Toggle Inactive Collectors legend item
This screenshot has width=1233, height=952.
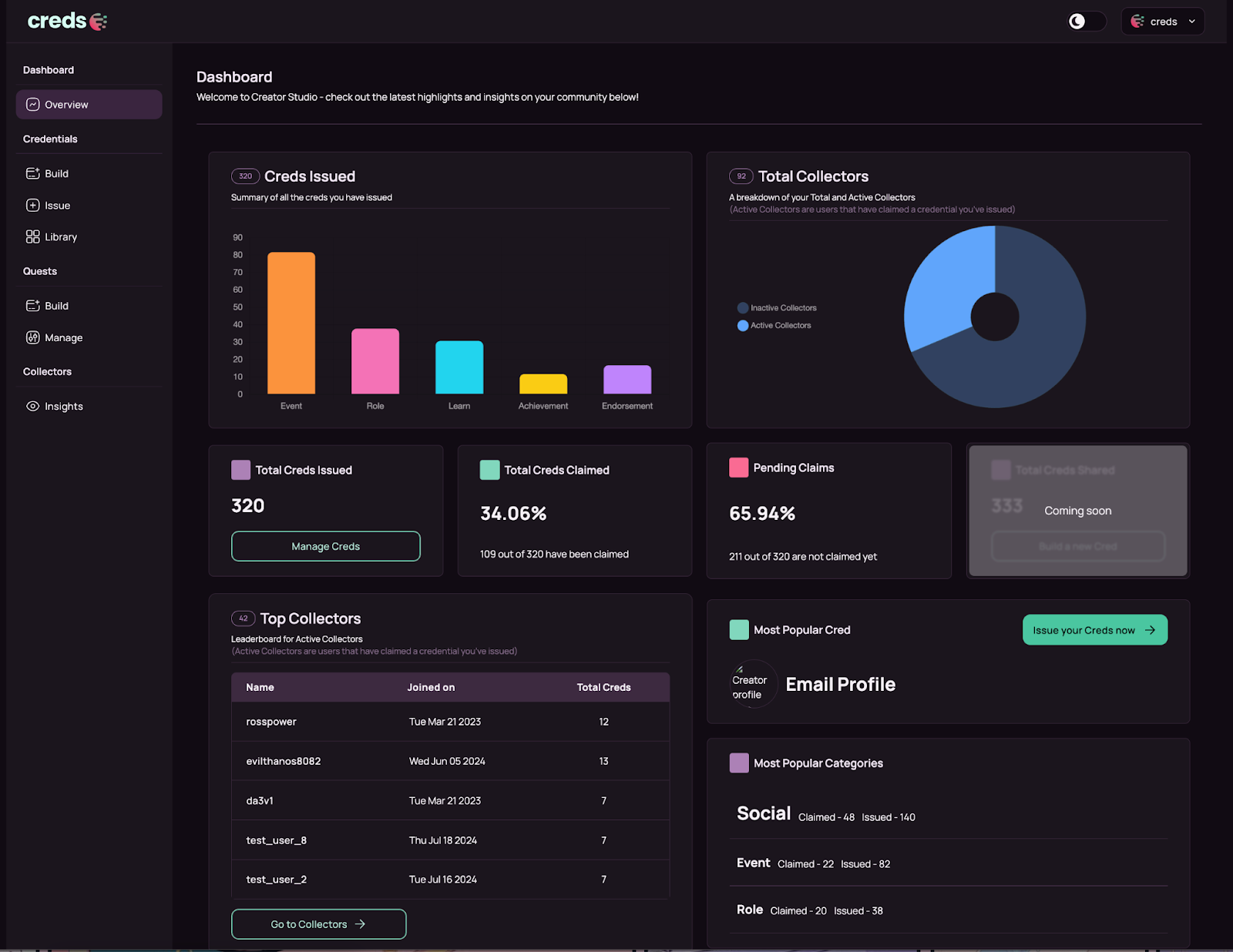pyautogui.click(x=777, y=308)
